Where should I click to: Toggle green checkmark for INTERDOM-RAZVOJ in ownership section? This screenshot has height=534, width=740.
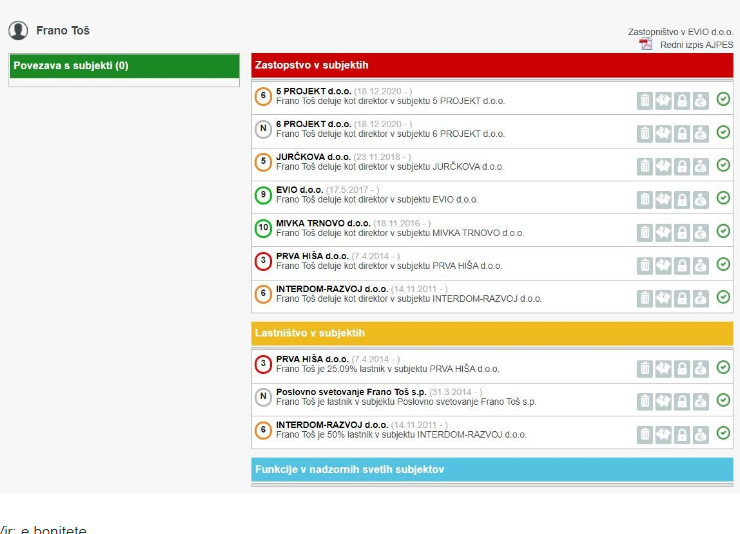tap(723, 433)
